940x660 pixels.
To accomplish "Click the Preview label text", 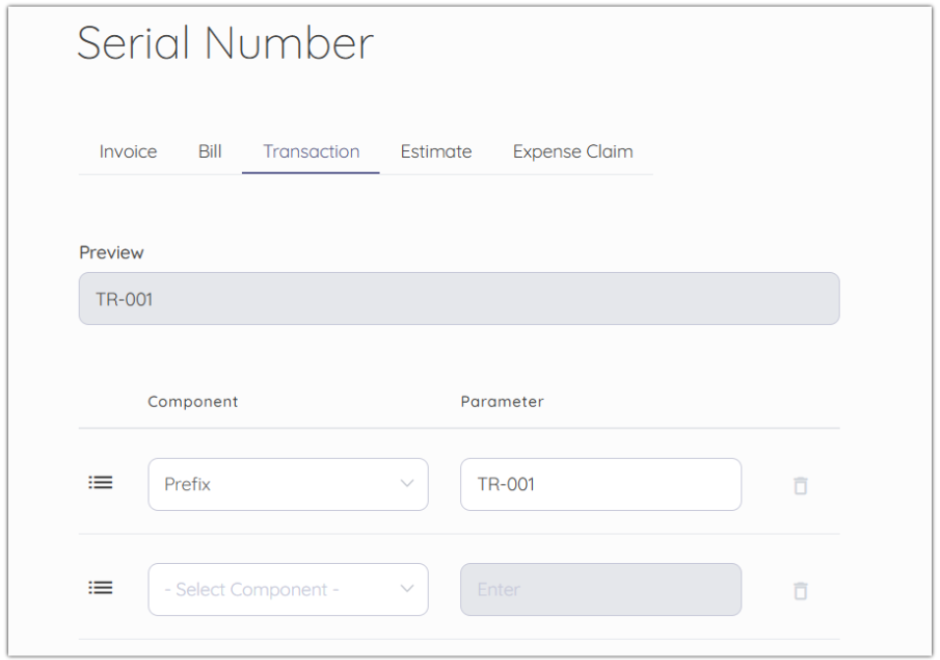I will click(x=112, y=253).
